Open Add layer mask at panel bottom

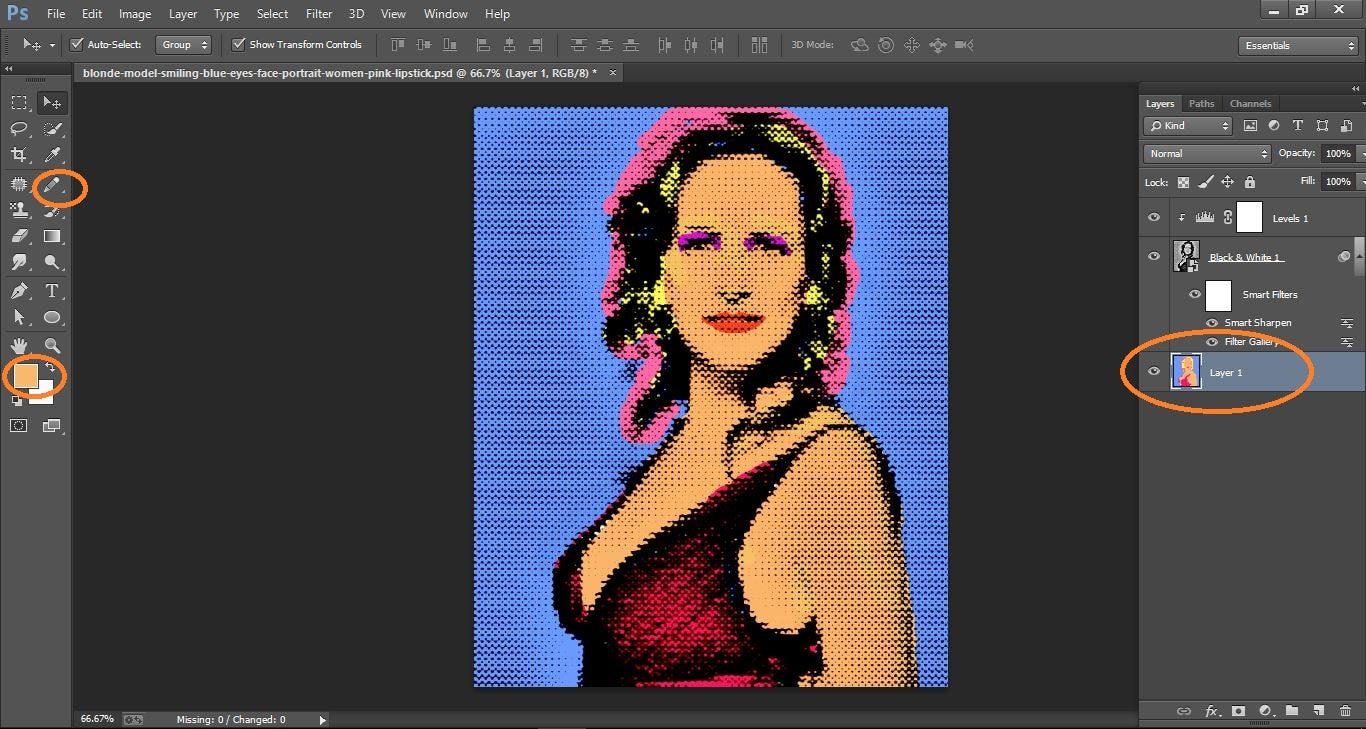point(1238,711)
